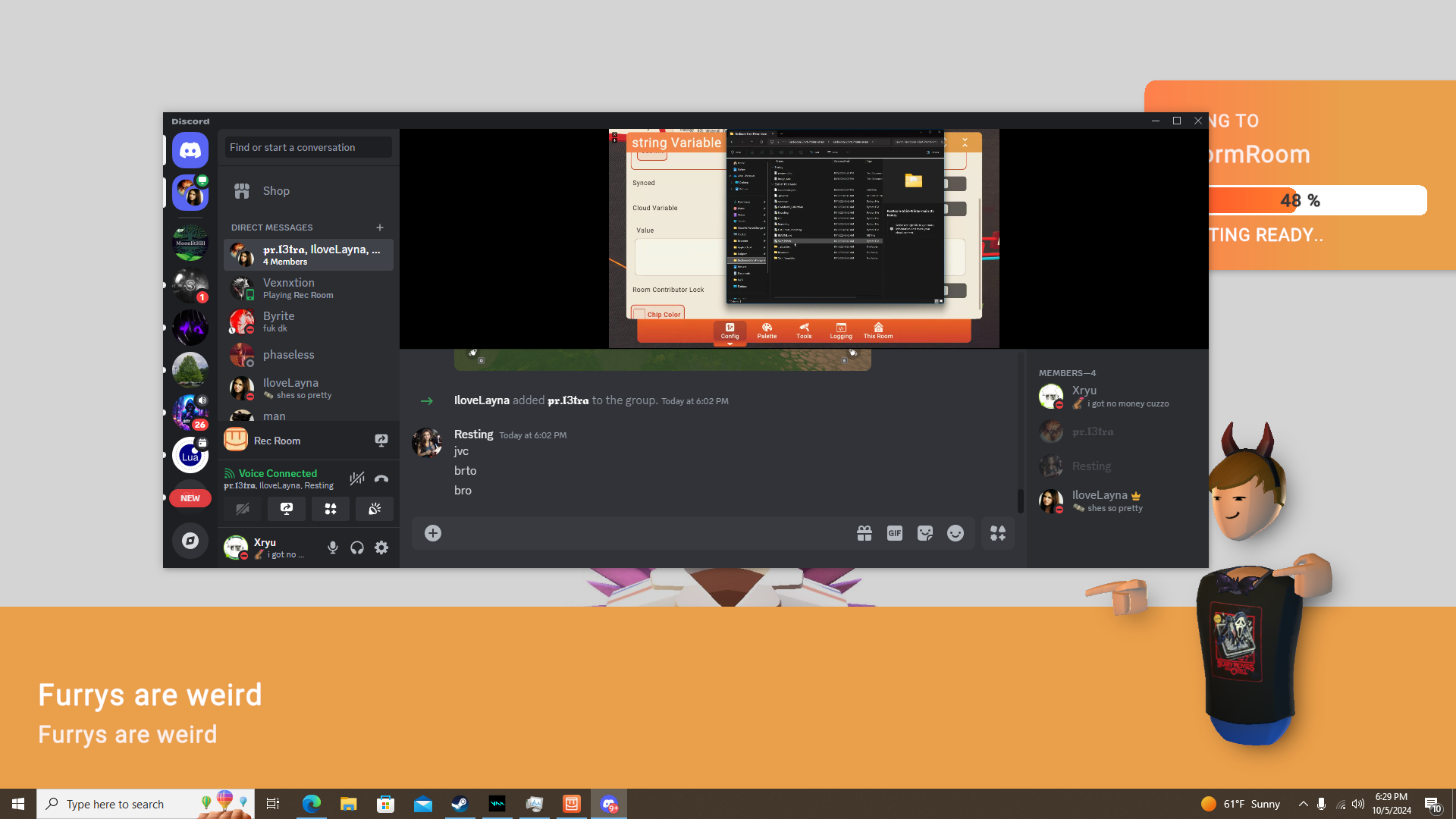Open the soundboard panel
This screenshot has width=1456, height=819.
tap(375, 509)
